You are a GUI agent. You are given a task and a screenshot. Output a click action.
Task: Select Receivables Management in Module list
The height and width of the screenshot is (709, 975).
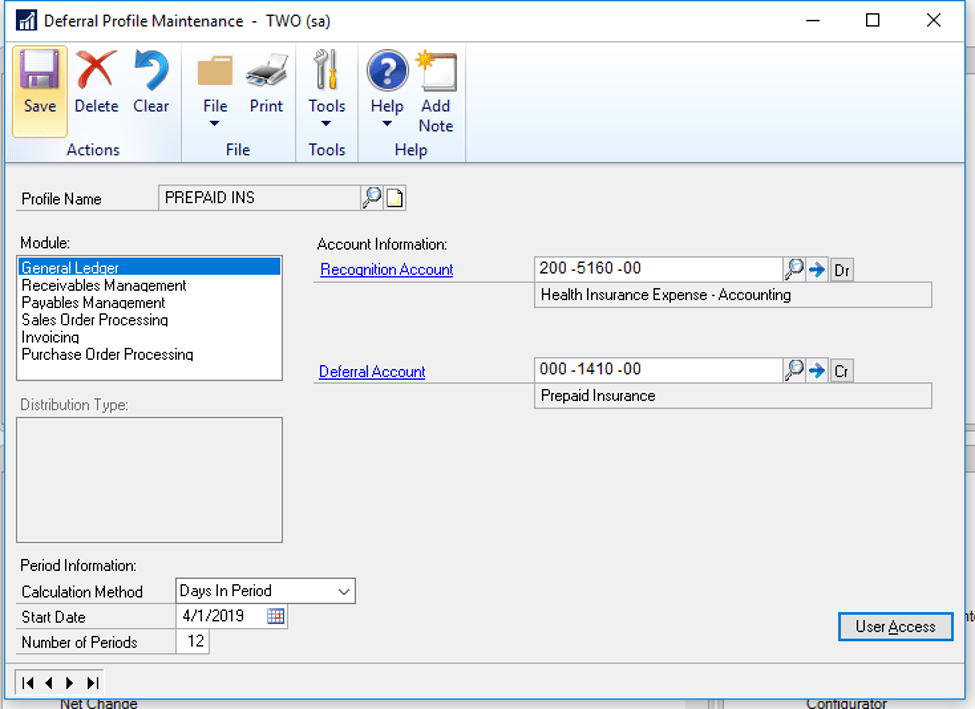coord(104,286)
